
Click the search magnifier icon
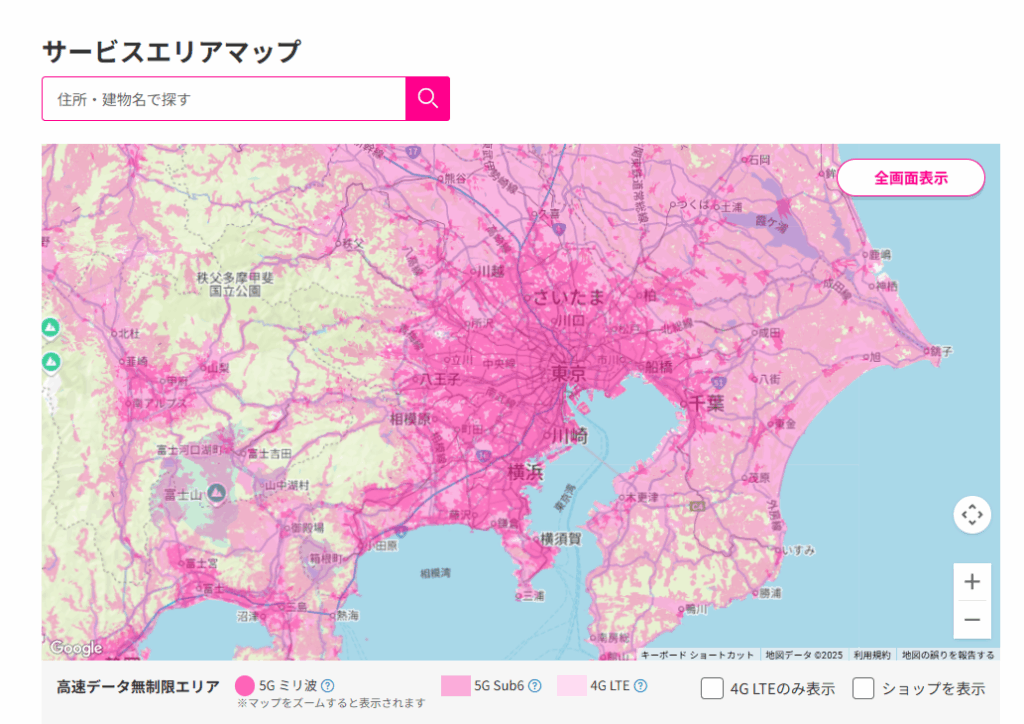pyautogui.click(x=428, y=99)
